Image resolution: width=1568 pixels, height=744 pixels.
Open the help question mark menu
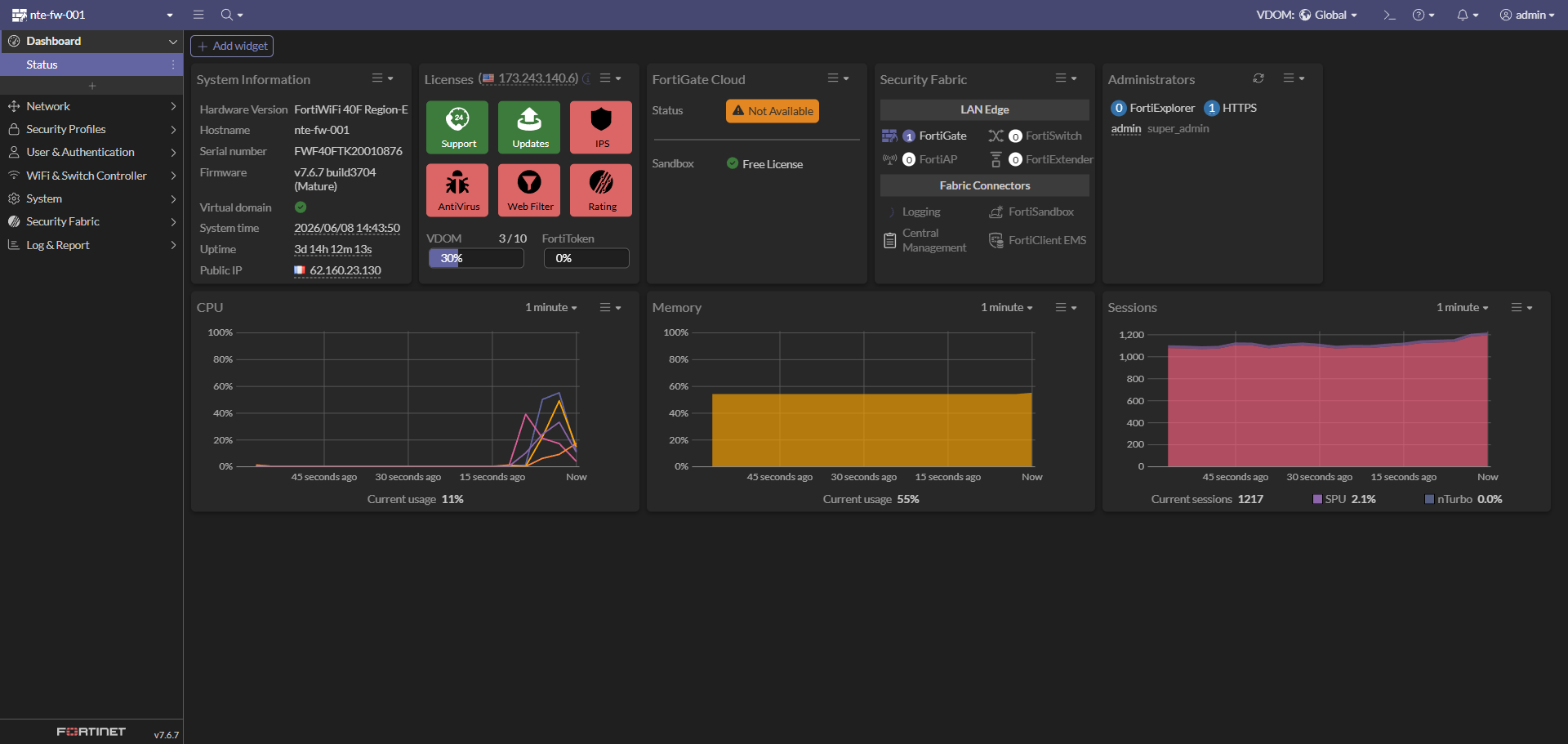[1423, 15]
